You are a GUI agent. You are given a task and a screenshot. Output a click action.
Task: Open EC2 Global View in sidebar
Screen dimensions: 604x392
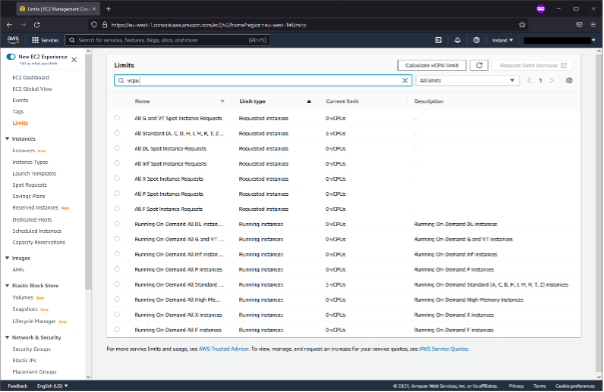point(32,89)
